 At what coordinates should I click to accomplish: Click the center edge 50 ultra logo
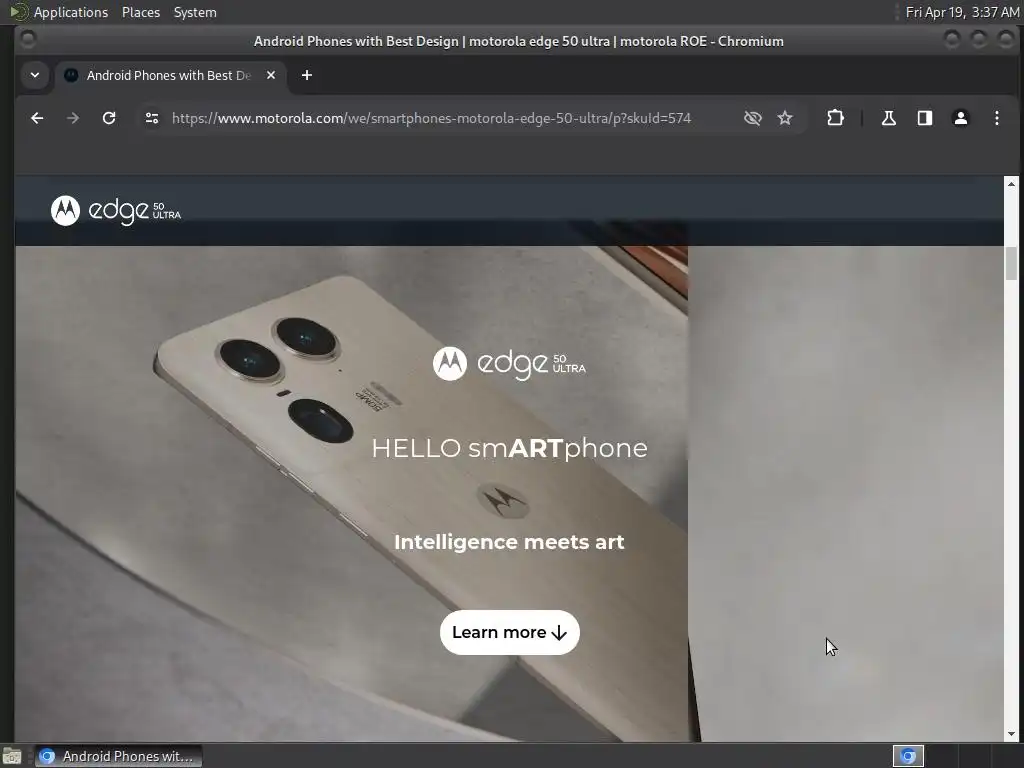point(509,363)
